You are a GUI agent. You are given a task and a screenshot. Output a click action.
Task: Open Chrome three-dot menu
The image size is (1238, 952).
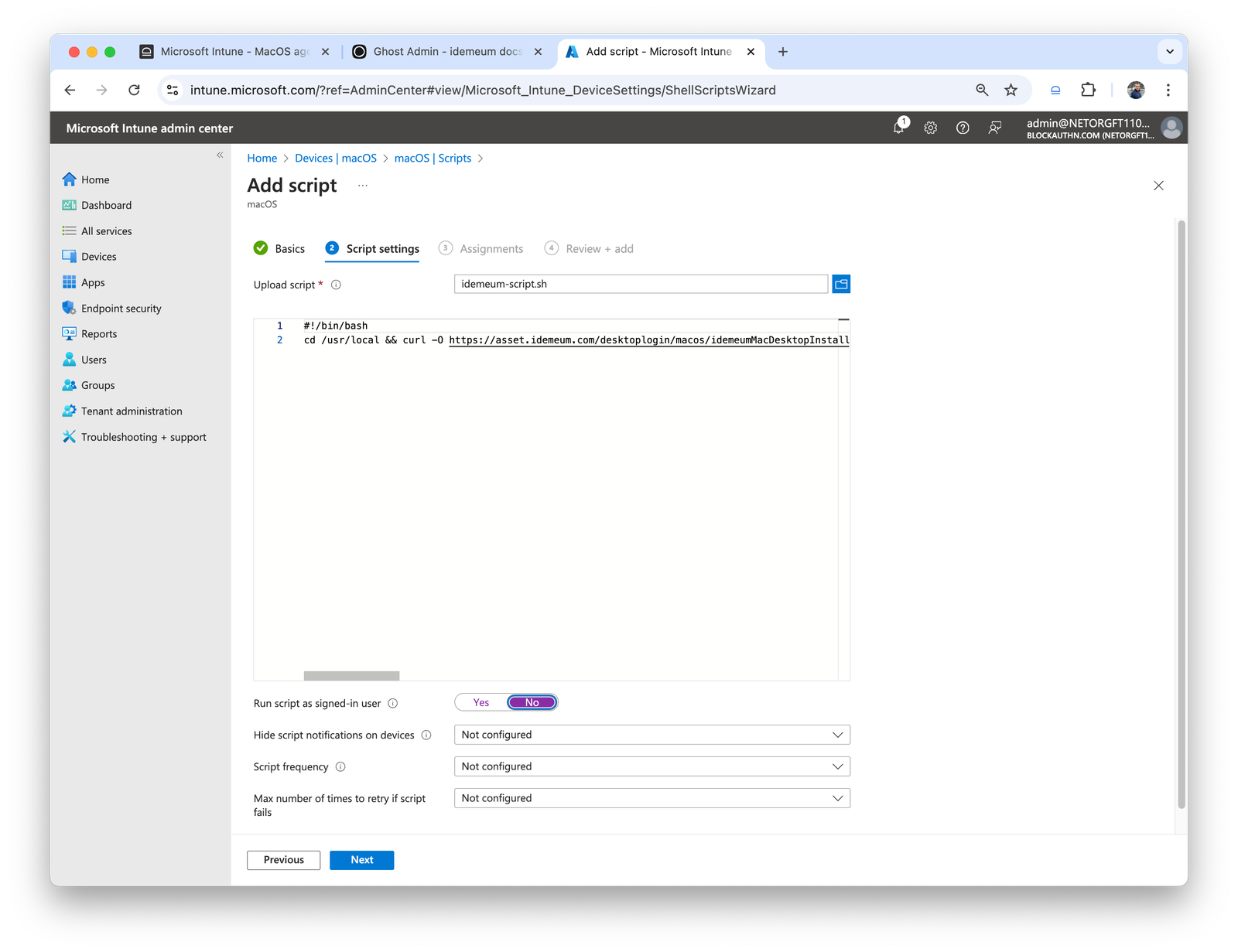(1168, 90)
